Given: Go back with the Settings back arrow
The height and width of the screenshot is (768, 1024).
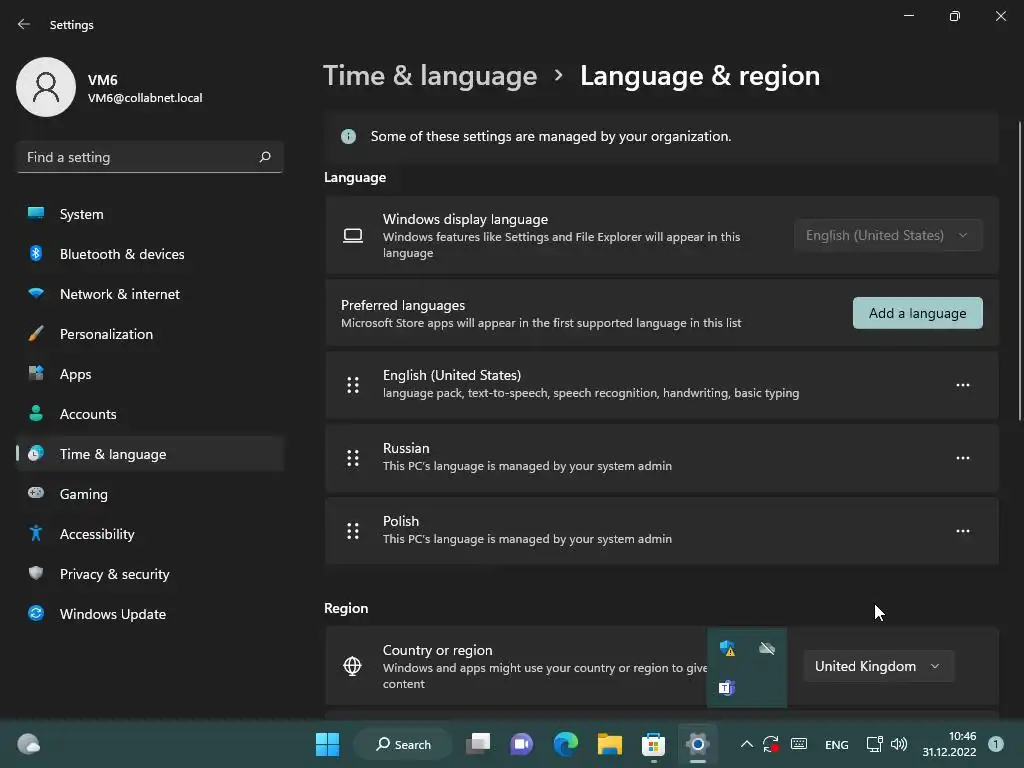Looking at the screenshot, I should 24,24.
